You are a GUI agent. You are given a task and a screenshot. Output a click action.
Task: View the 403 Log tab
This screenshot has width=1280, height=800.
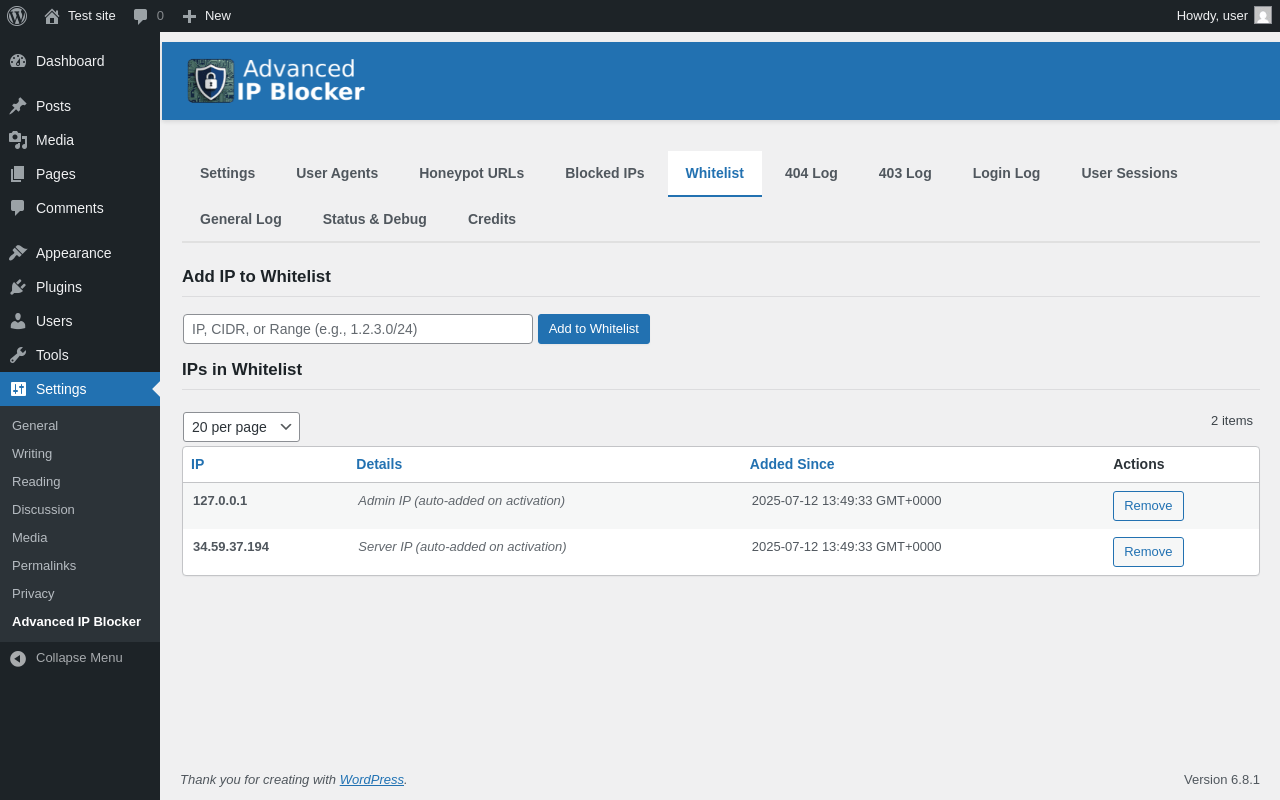click(905, 173)
